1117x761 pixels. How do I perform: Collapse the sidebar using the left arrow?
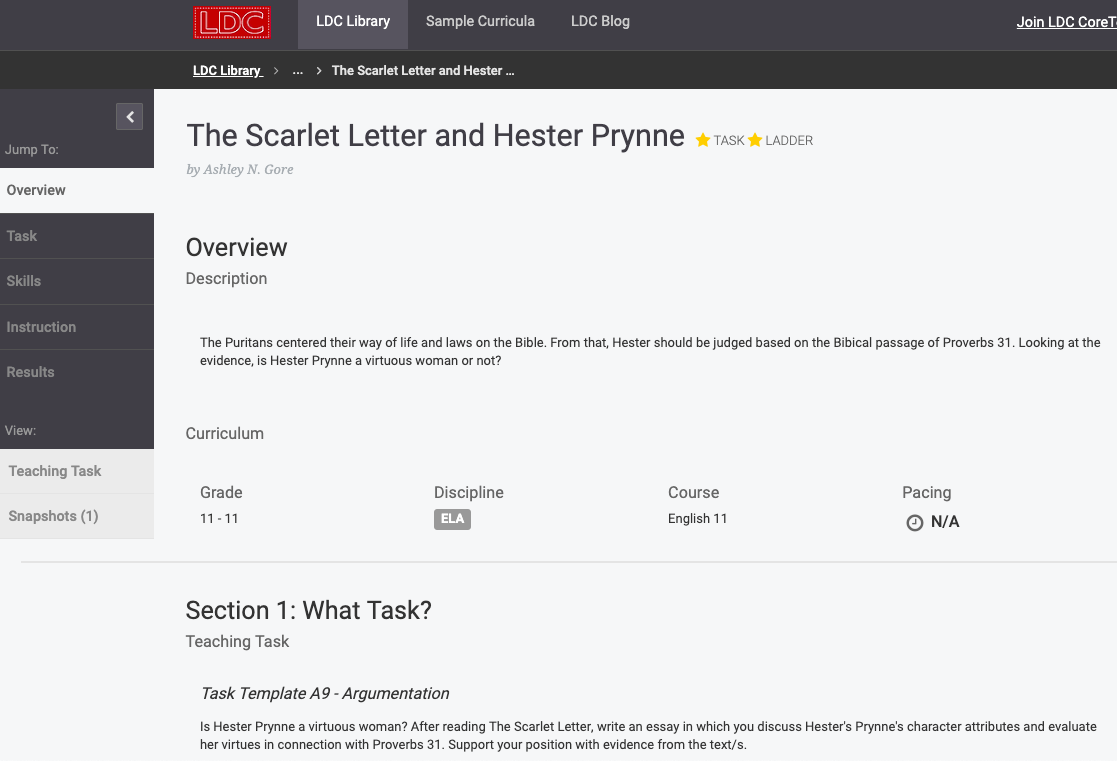click(x=129, y=116)
